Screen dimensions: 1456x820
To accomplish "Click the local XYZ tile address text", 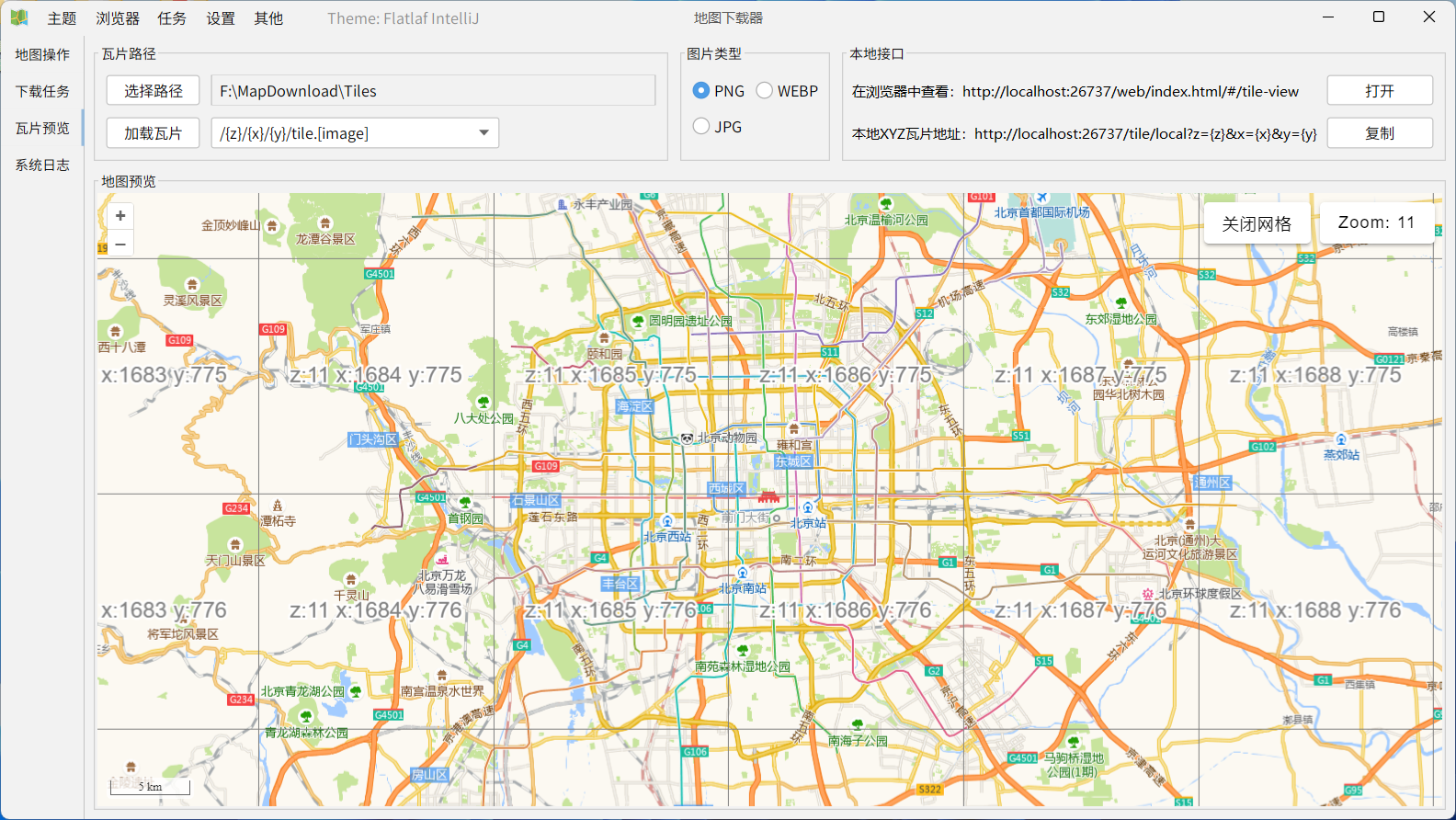I will [x=1145, y=133].
